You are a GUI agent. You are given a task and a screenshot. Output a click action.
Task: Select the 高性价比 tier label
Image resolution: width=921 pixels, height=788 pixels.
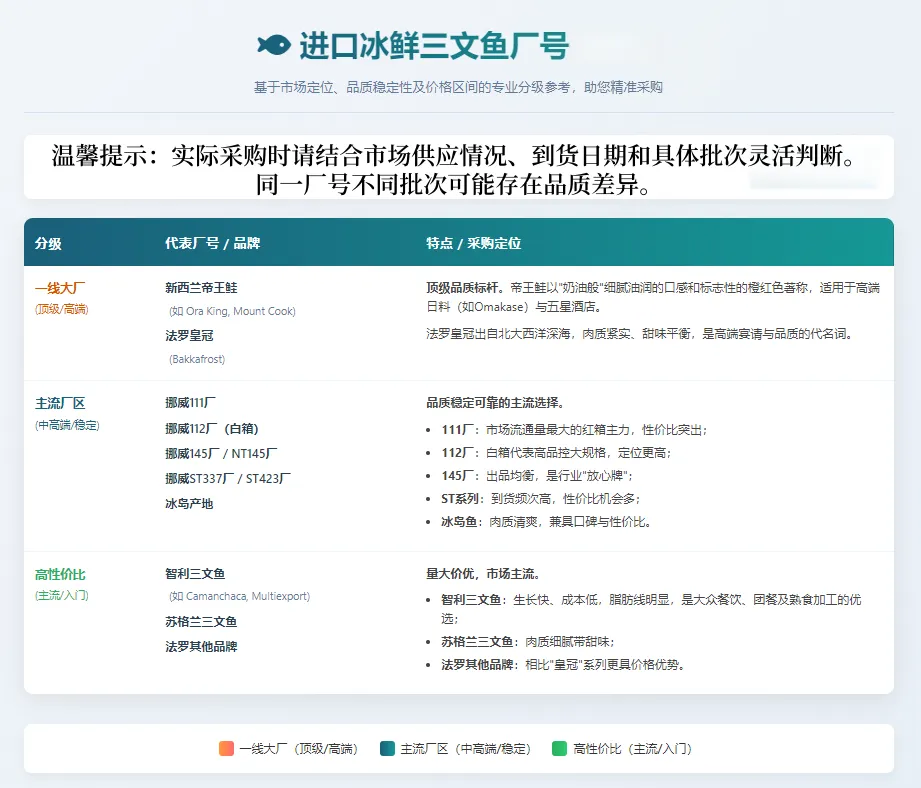point(60,574)
